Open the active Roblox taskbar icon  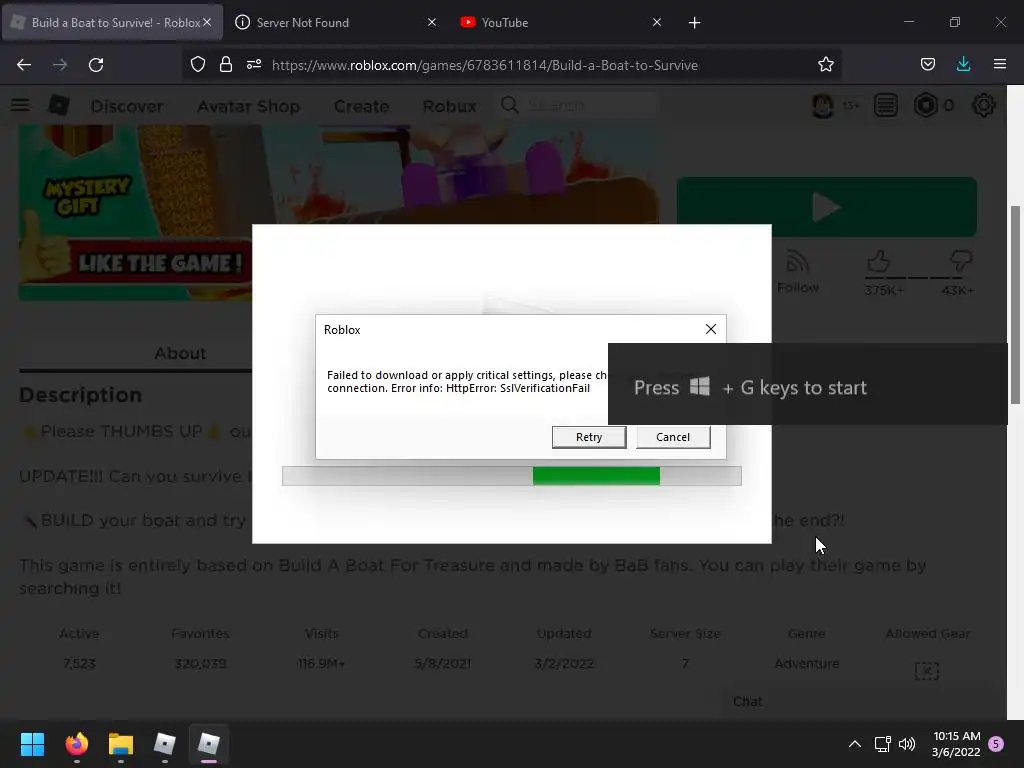[209, 744]
